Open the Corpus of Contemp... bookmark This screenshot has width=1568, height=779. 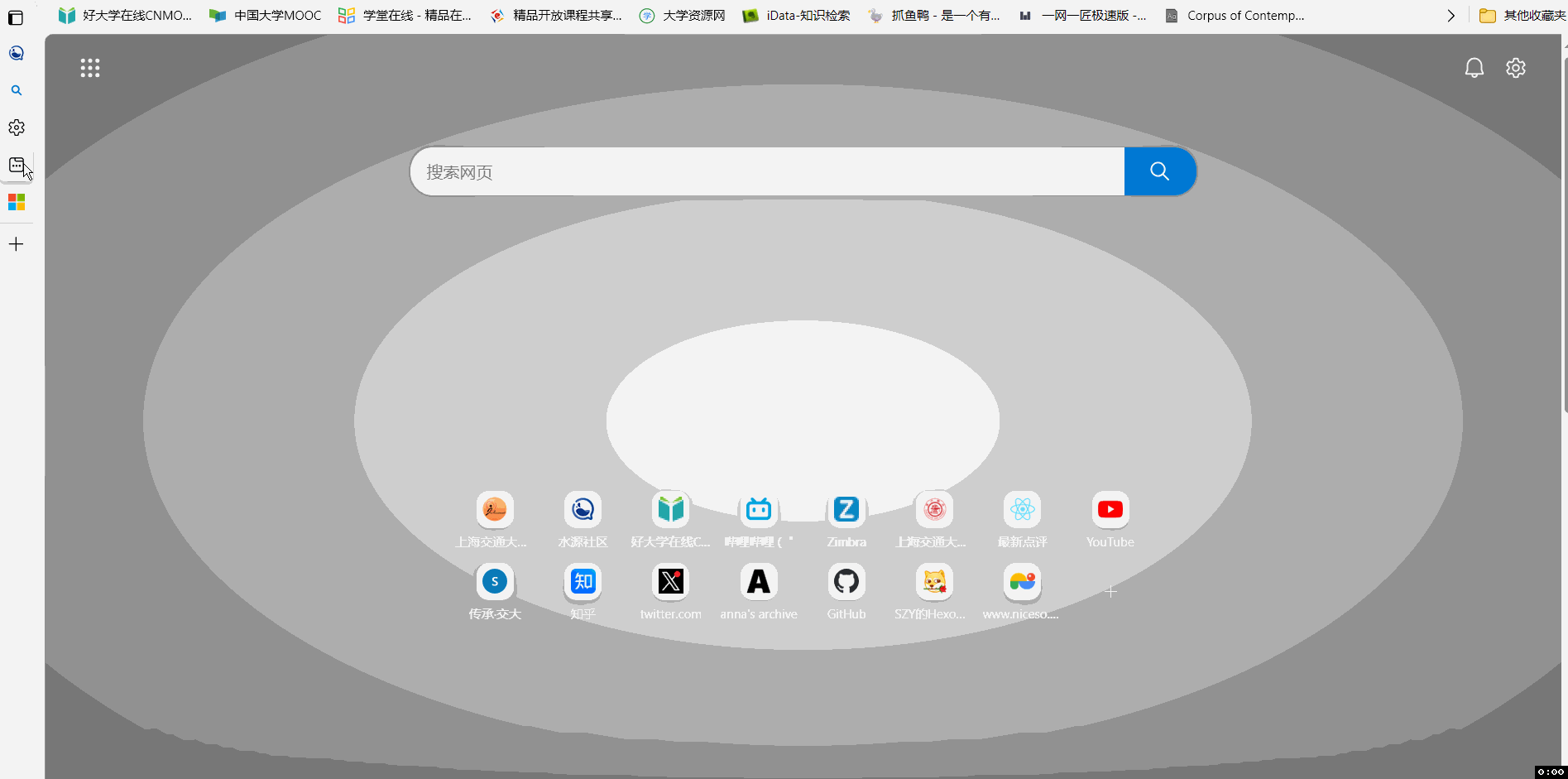point(1235,15)
